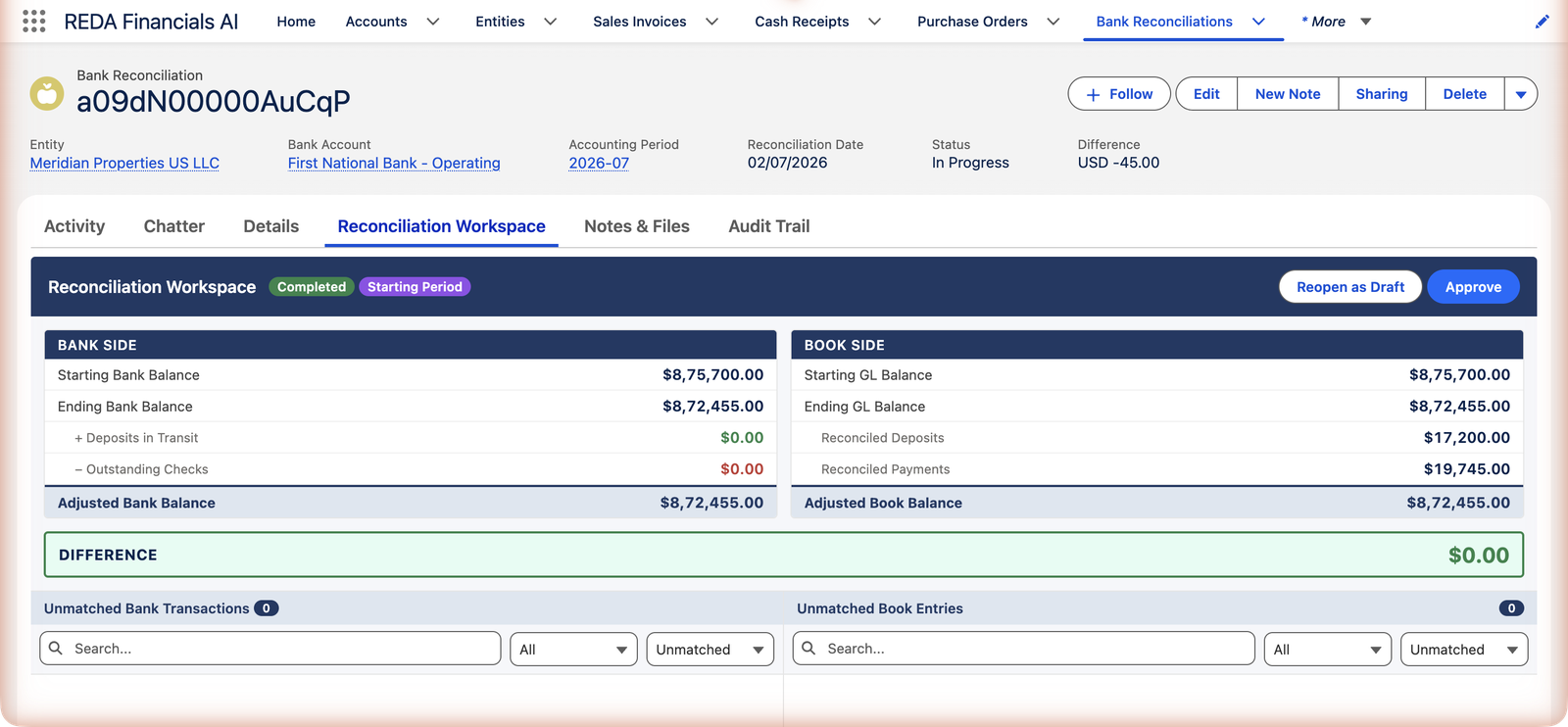Open the Notes & Files tab
This screenshot has height=727, width=1568.
(x=637, y=226)
